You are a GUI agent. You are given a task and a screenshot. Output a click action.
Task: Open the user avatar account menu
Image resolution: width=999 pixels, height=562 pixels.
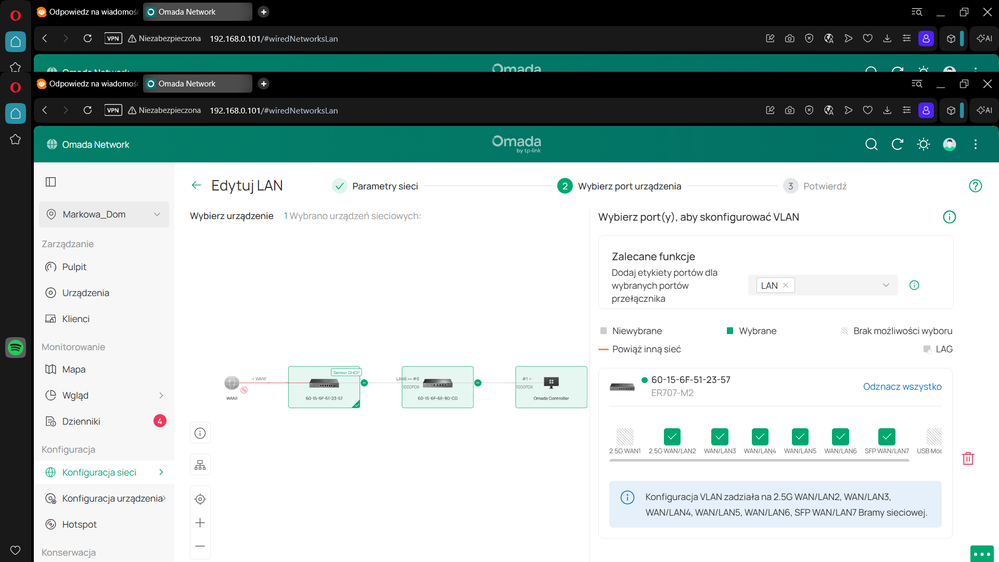pyautogui.click(x=949, y=145)
